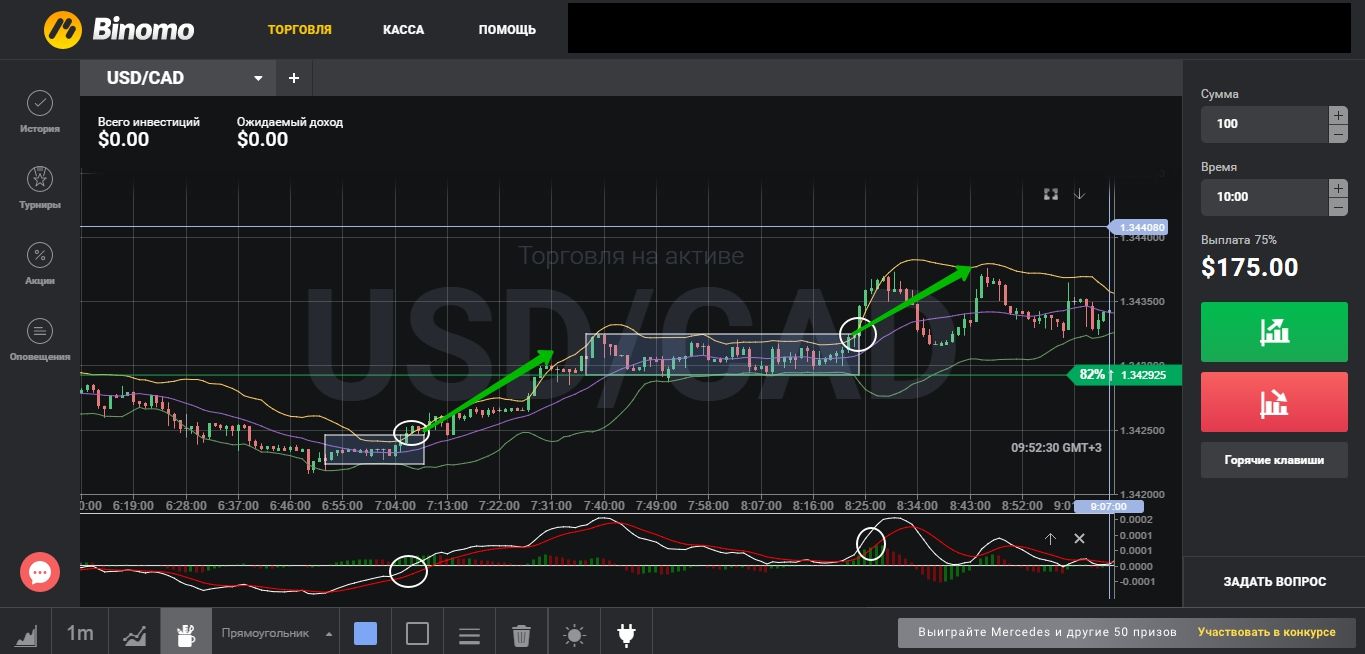
Task: Open the Турниры (tournaments) section
Action: point(40,188)
